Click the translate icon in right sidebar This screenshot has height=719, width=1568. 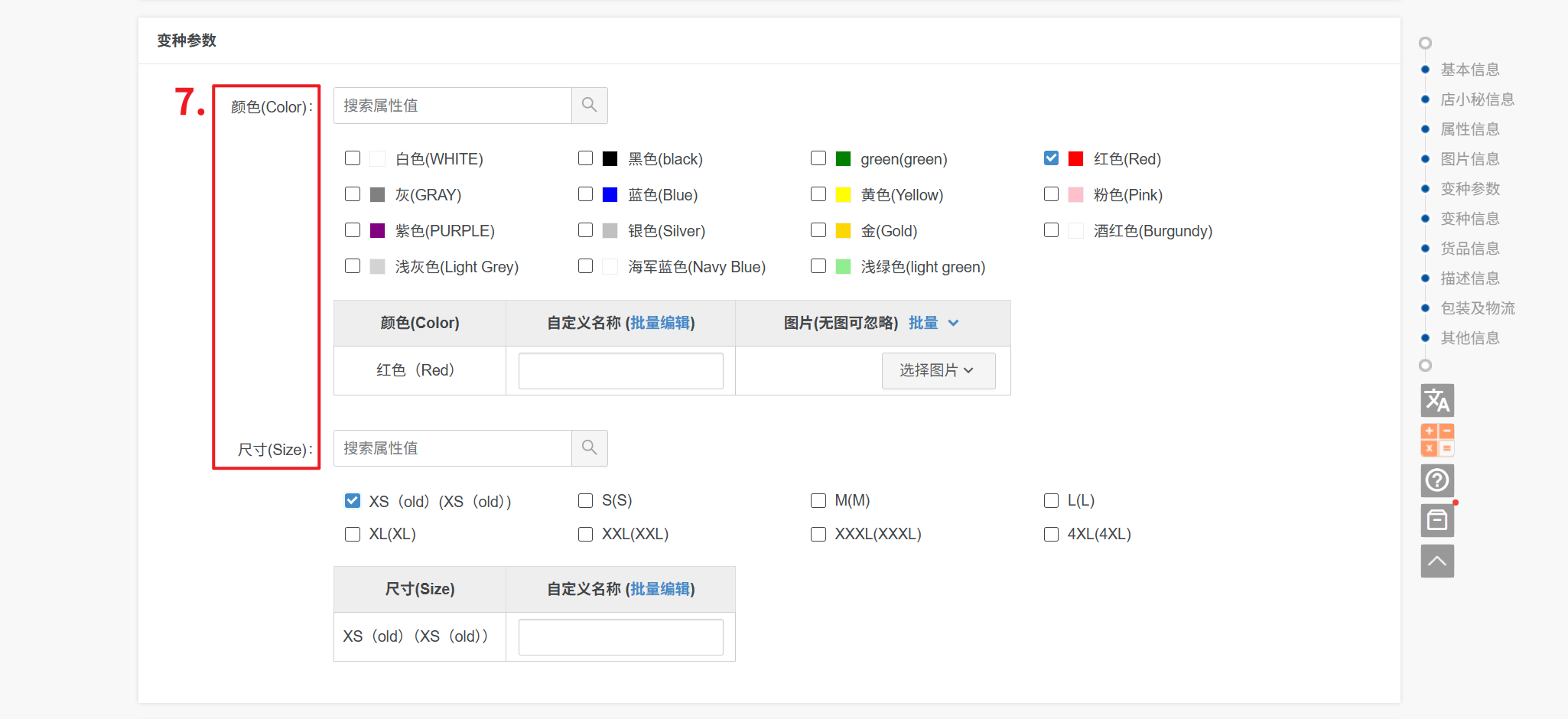pos(1436,400)
